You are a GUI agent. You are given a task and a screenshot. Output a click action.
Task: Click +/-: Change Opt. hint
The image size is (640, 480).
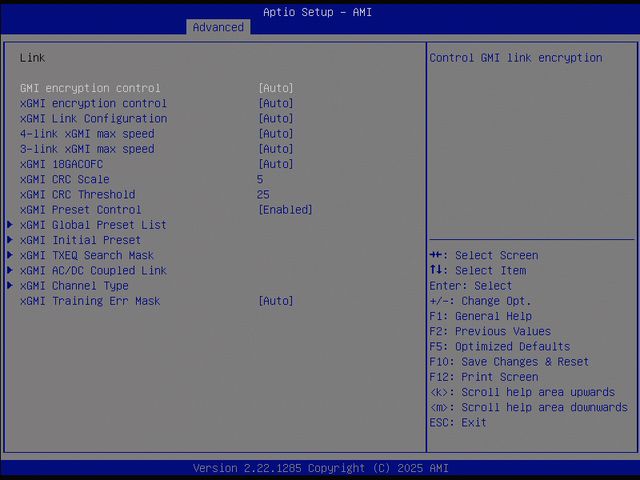pyautogui.click(x=480, y=301)
